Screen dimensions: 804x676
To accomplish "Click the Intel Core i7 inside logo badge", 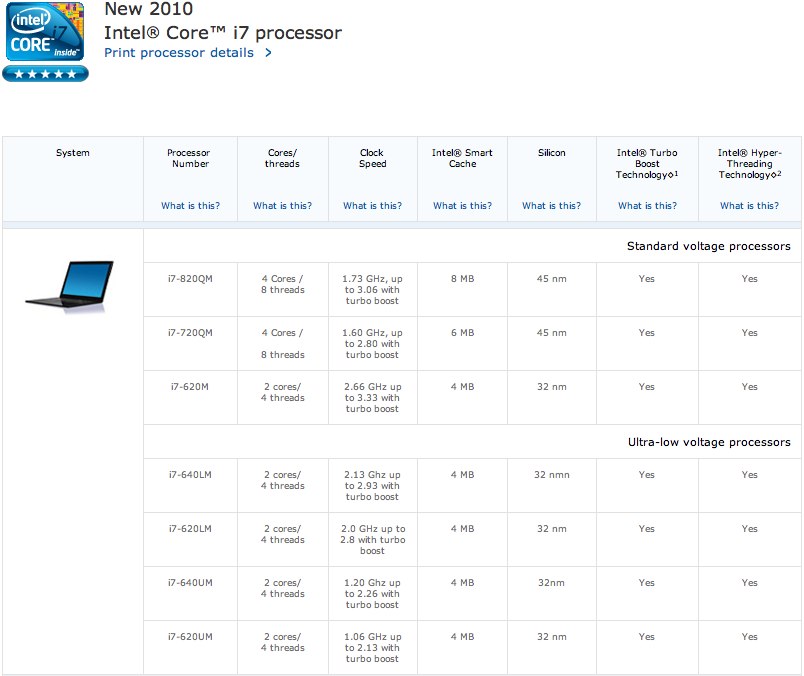I will tap(45, 31).
